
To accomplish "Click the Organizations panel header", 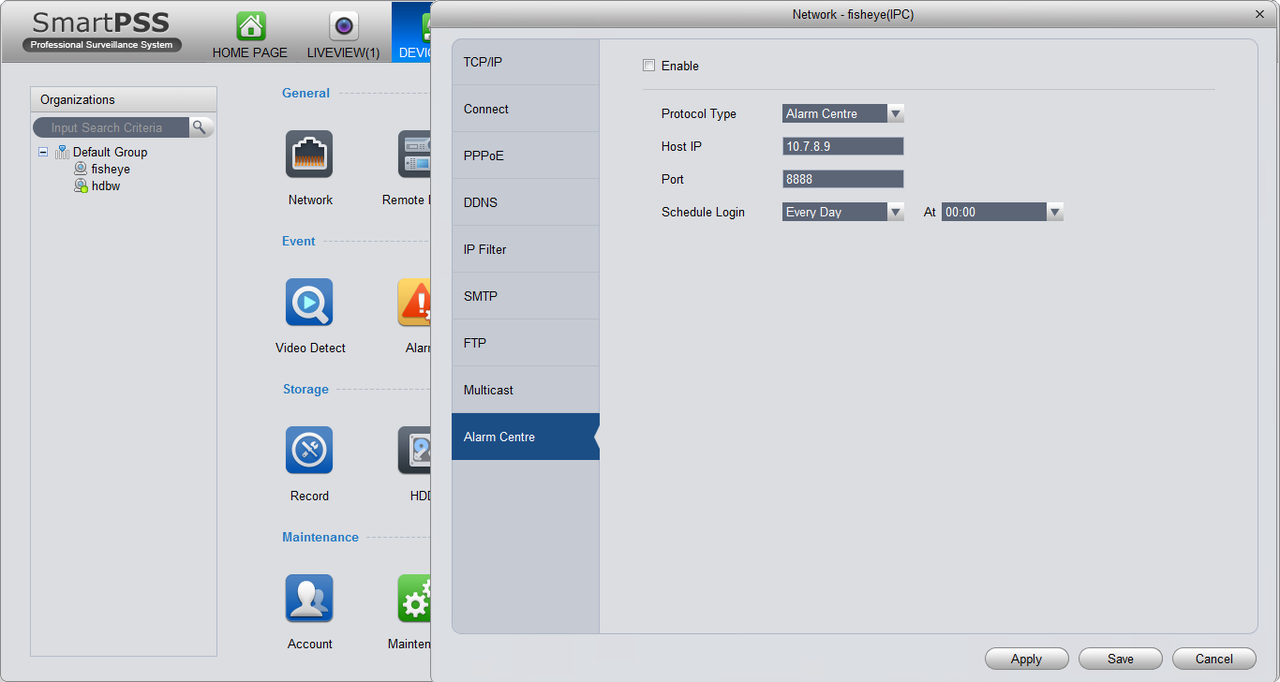I will point(124,100).
